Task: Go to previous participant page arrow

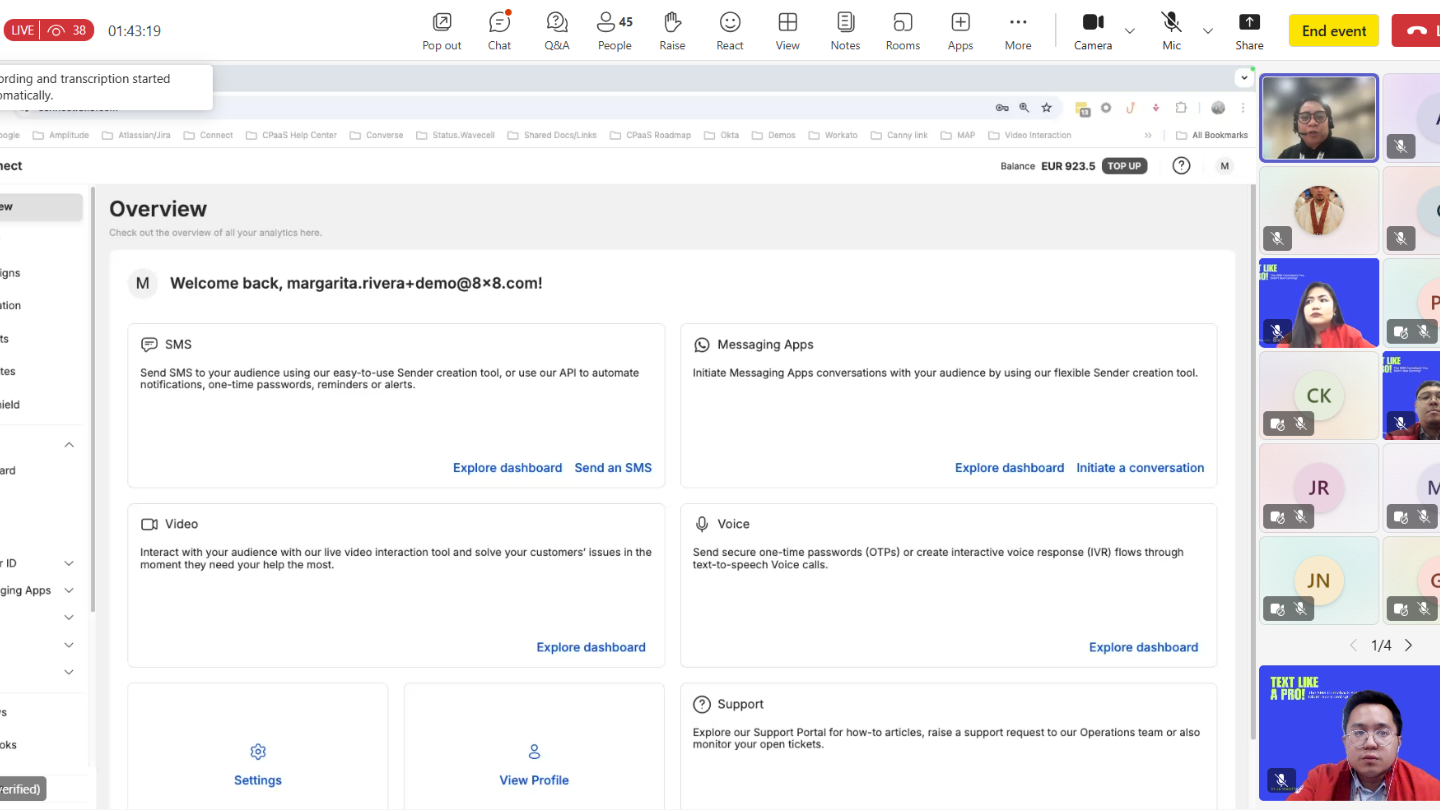Action: pos(1354,646)
